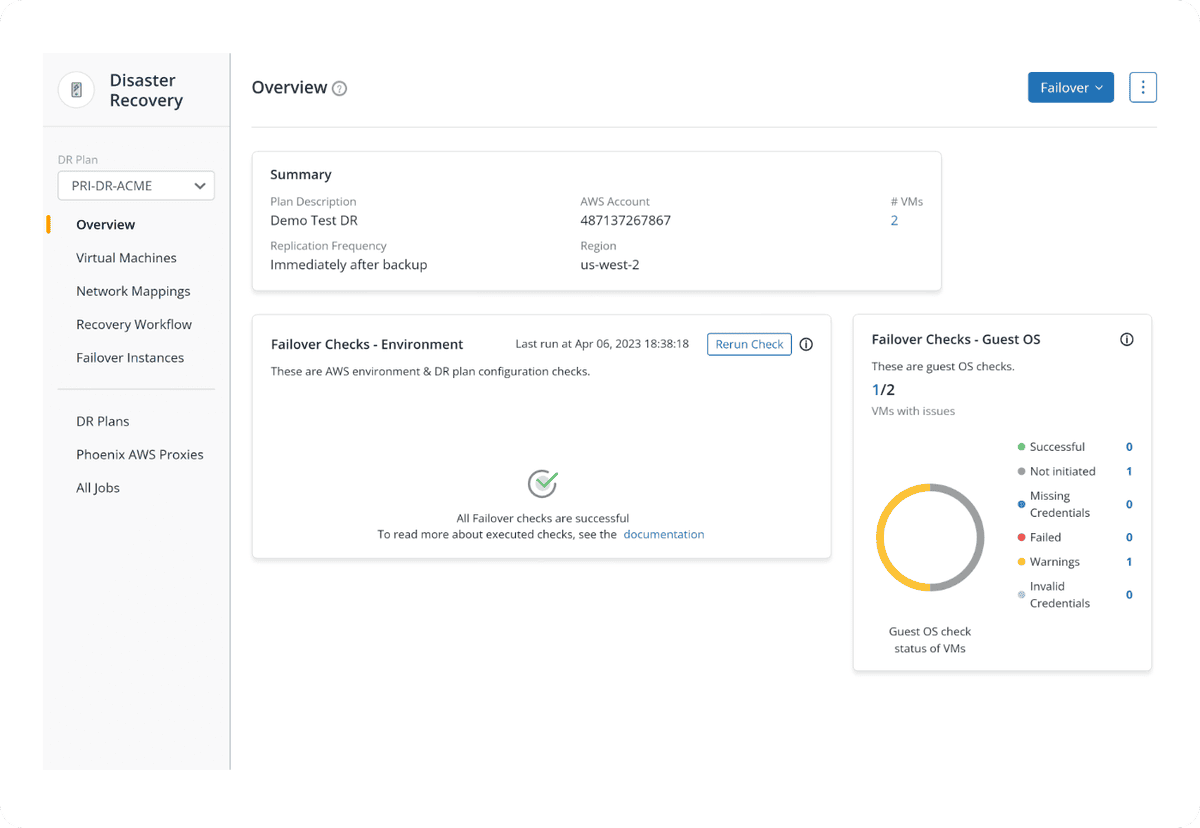This screenshot has width=1200, height=828.
Task: Click the yellow Warnings legend dot
Action: tap(1022, 561)
